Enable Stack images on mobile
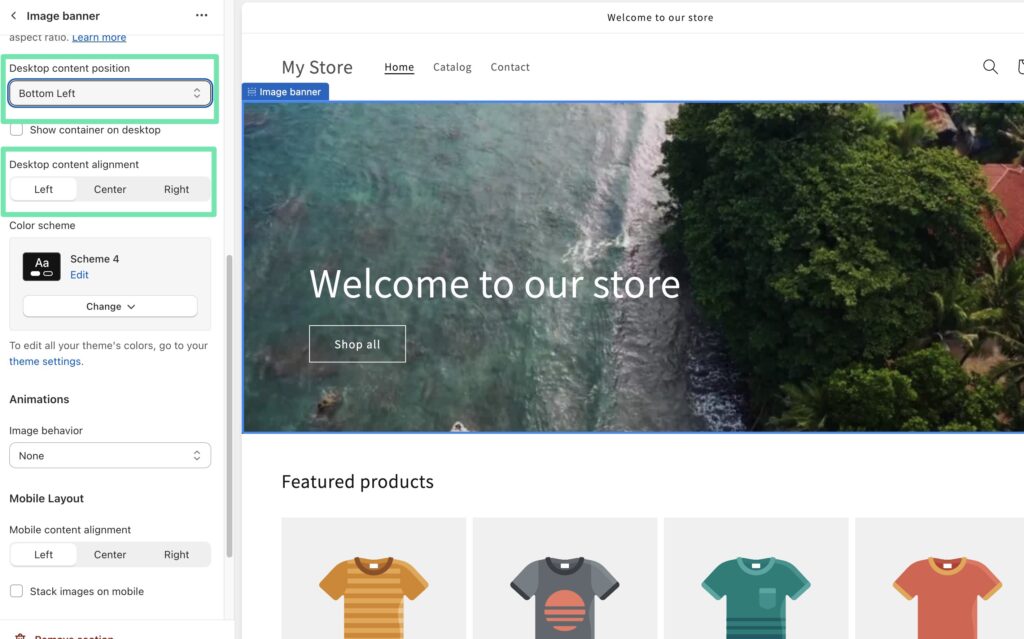 (17, 591)
